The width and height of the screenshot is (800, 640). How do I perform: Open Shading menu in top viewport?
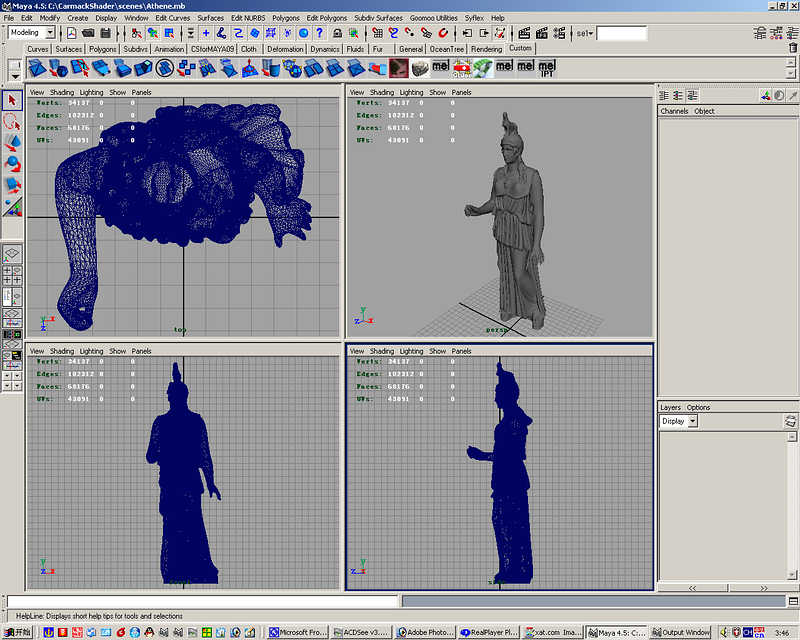click(x=62, y=92)
